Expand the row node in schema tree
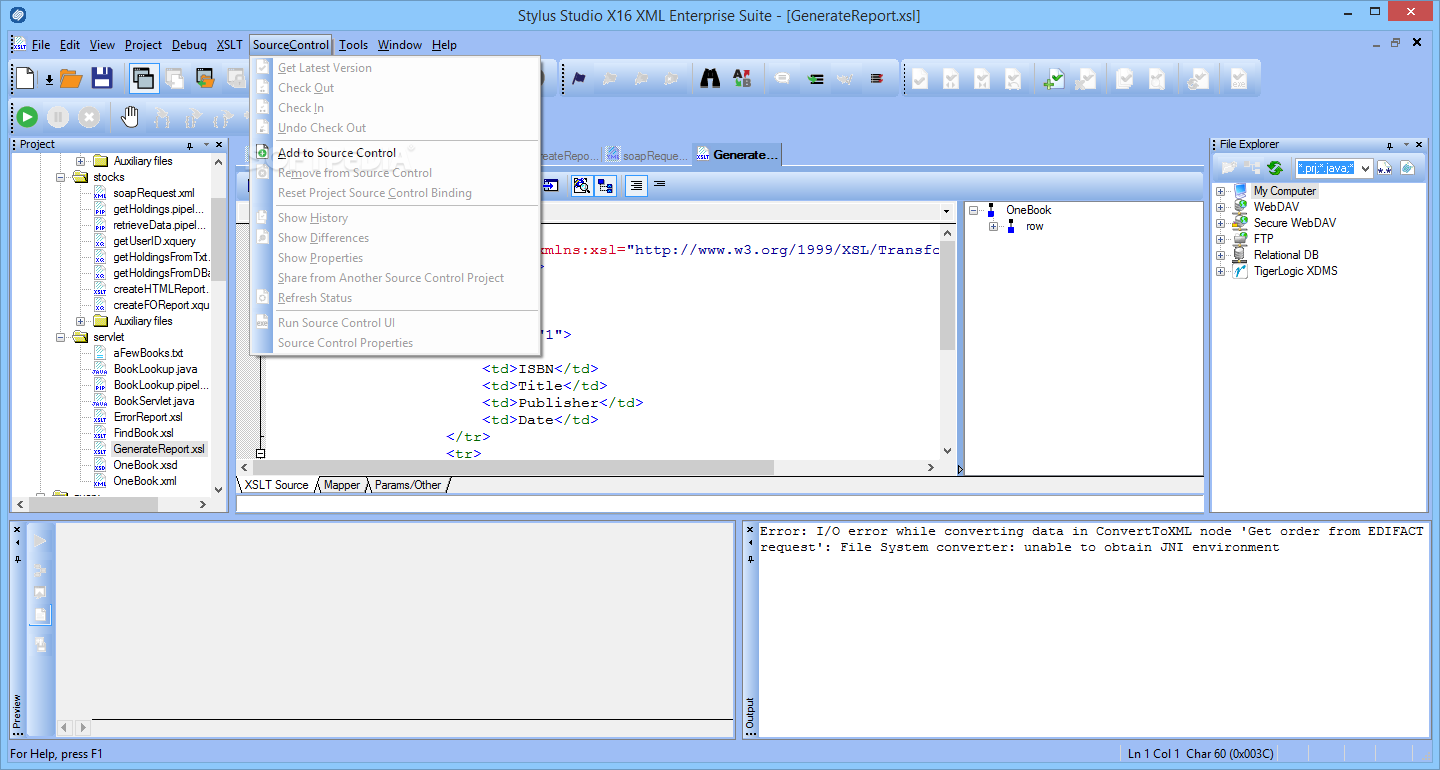This screenshot has height=770, width=1440. (994, 226)
